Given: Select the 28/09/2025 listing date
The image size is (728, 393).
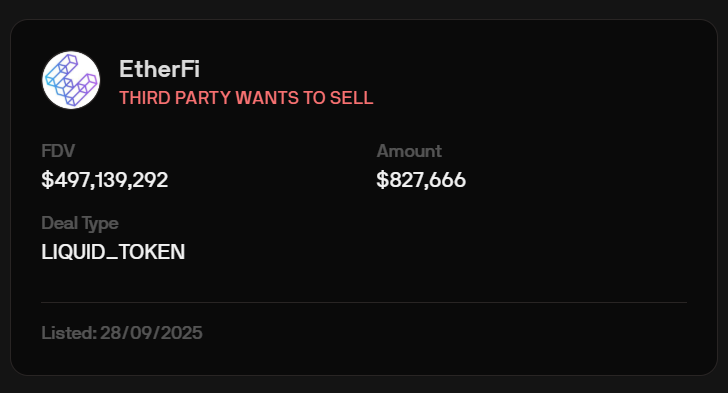Looking at the screenshot, I should point(151,333).
